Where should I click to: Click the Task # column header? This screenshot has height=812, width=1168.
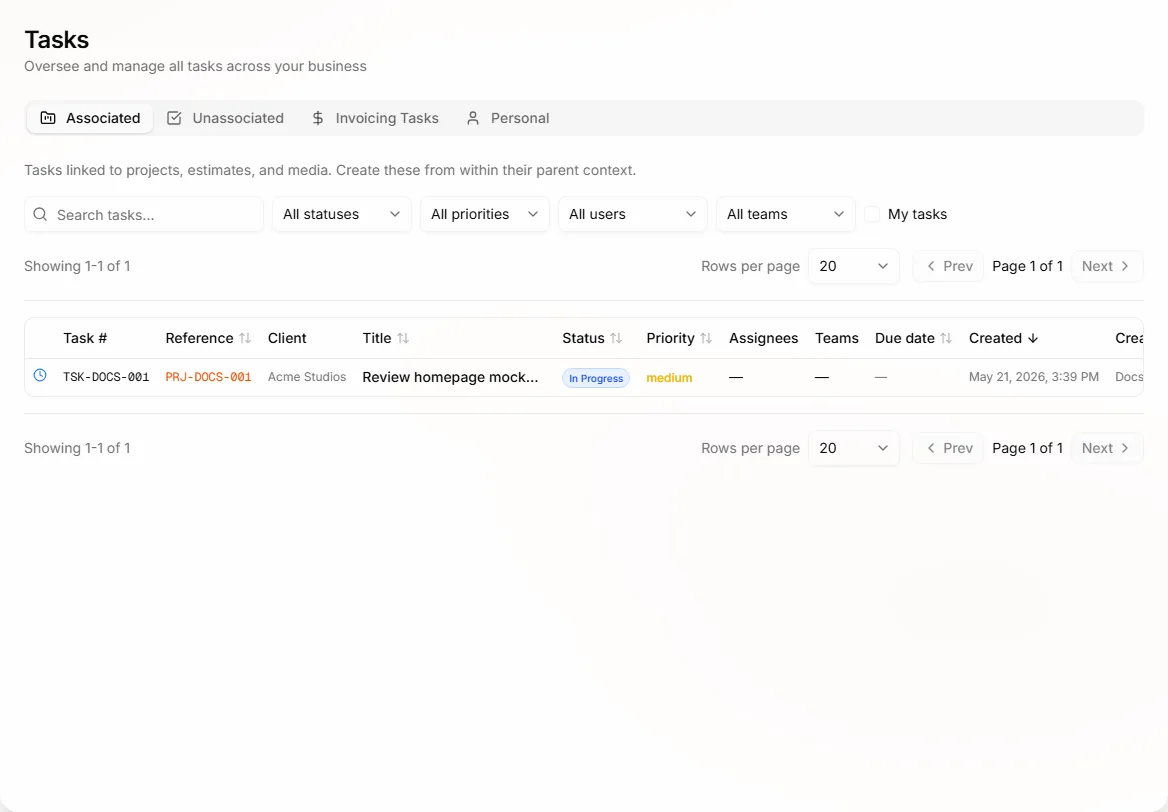tap(85, 338)
